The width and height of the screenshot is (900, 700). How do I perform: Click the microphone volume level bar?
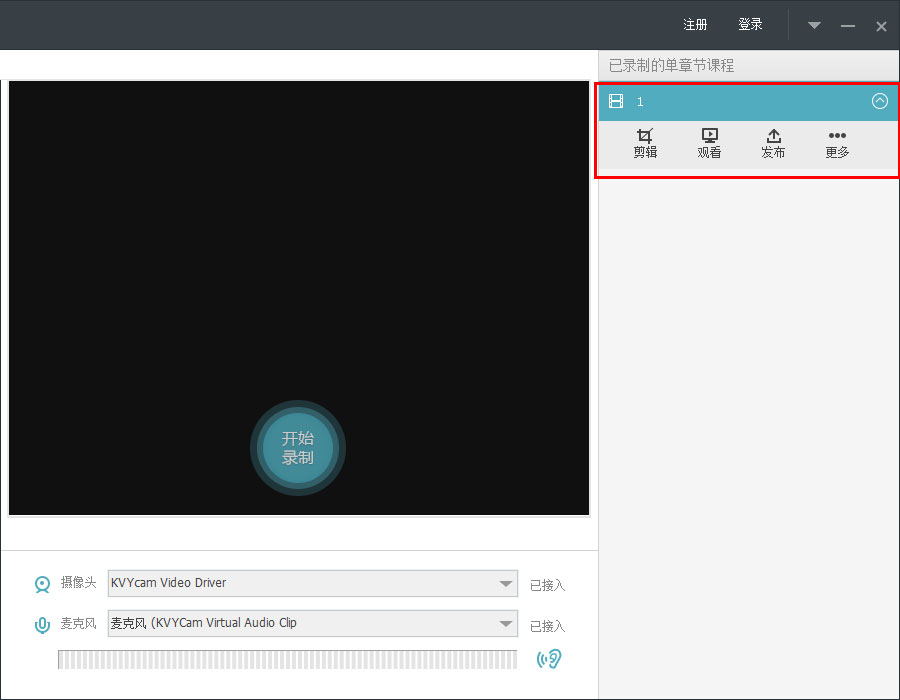coord(287,659)
